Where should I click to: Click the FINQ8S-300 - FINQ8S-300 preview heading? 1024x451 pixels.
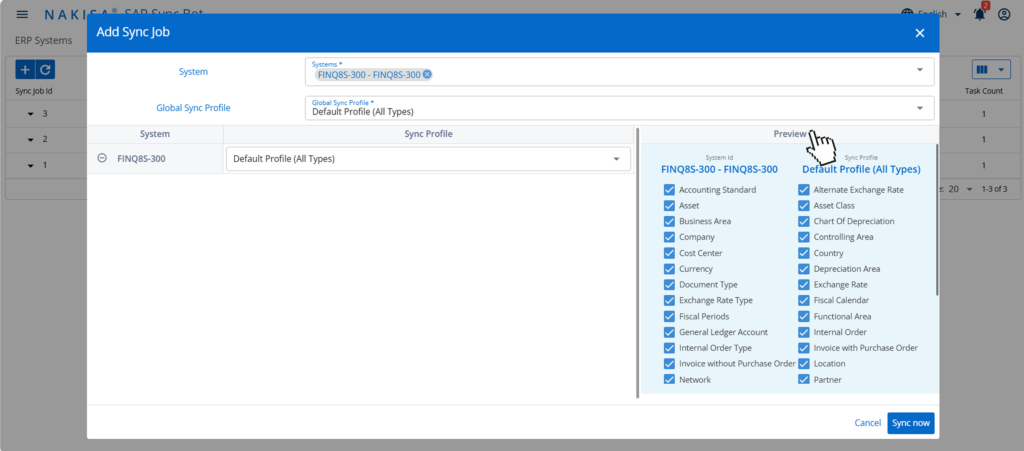click(x=719, y=169)
